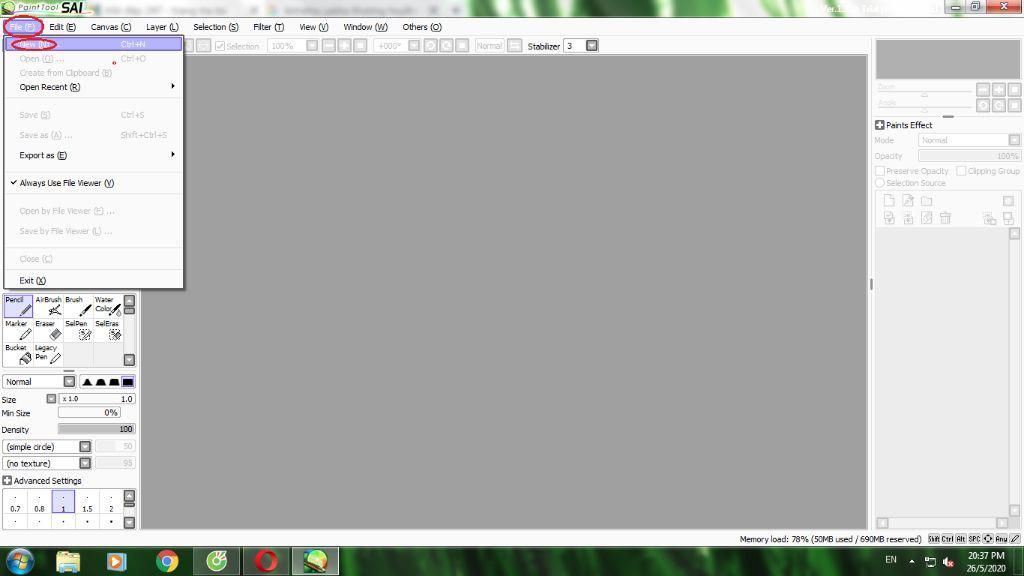The image size is (1024, 576).
Task: Select the Bucket fill tool
Action: [x=18, y=355]
